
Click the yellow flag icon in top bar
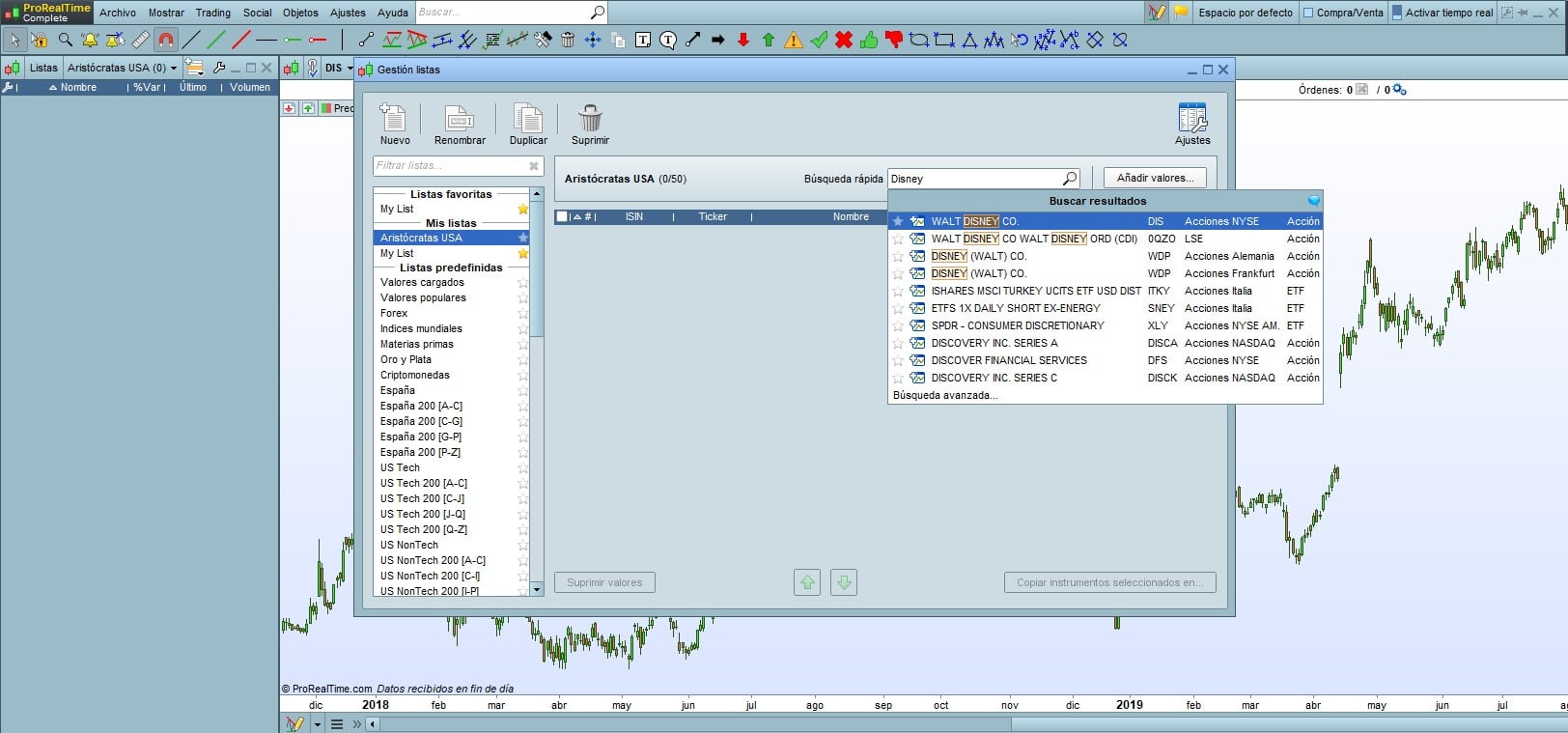tap(1180, 13)
